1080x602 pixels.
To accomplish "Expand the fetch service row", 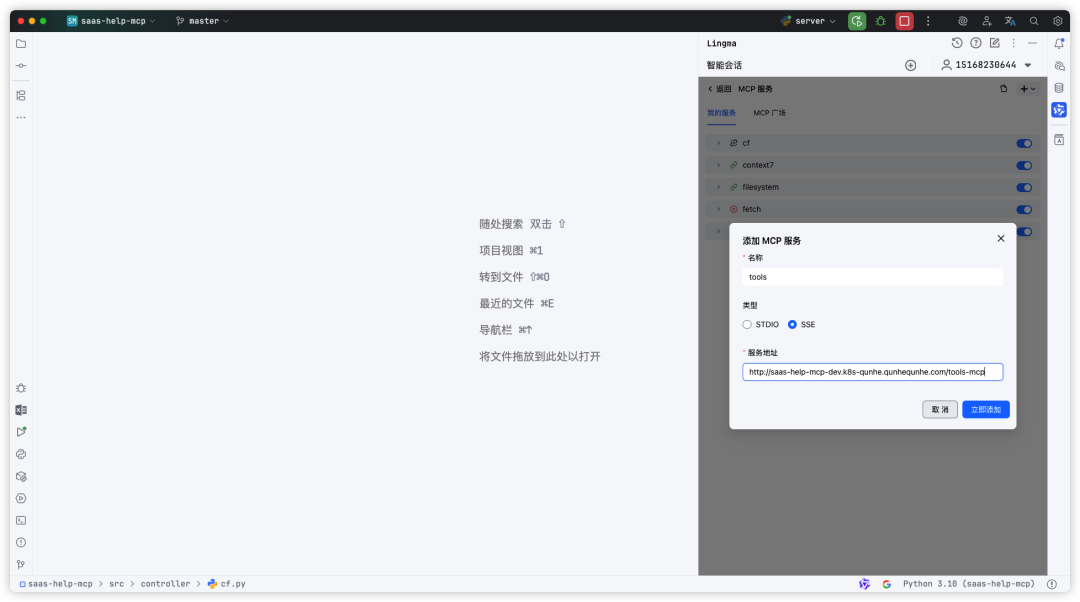I will click(718, 209).
